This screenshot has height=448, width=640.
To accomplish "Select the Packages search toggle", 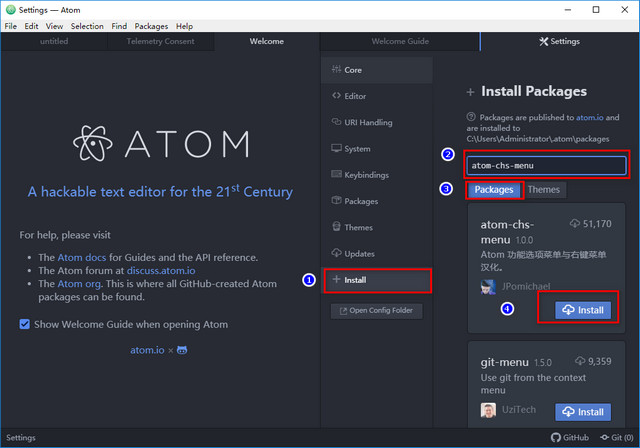I will (x=494, y=190).
